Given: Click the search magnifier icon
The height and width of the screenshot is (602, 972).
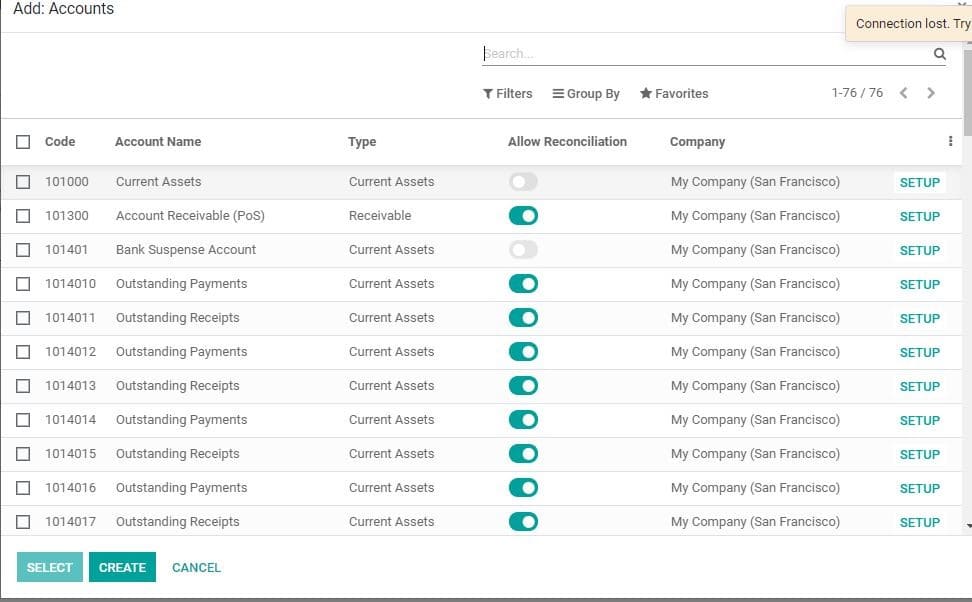Looking at the screenshot, I should point(938,54).
